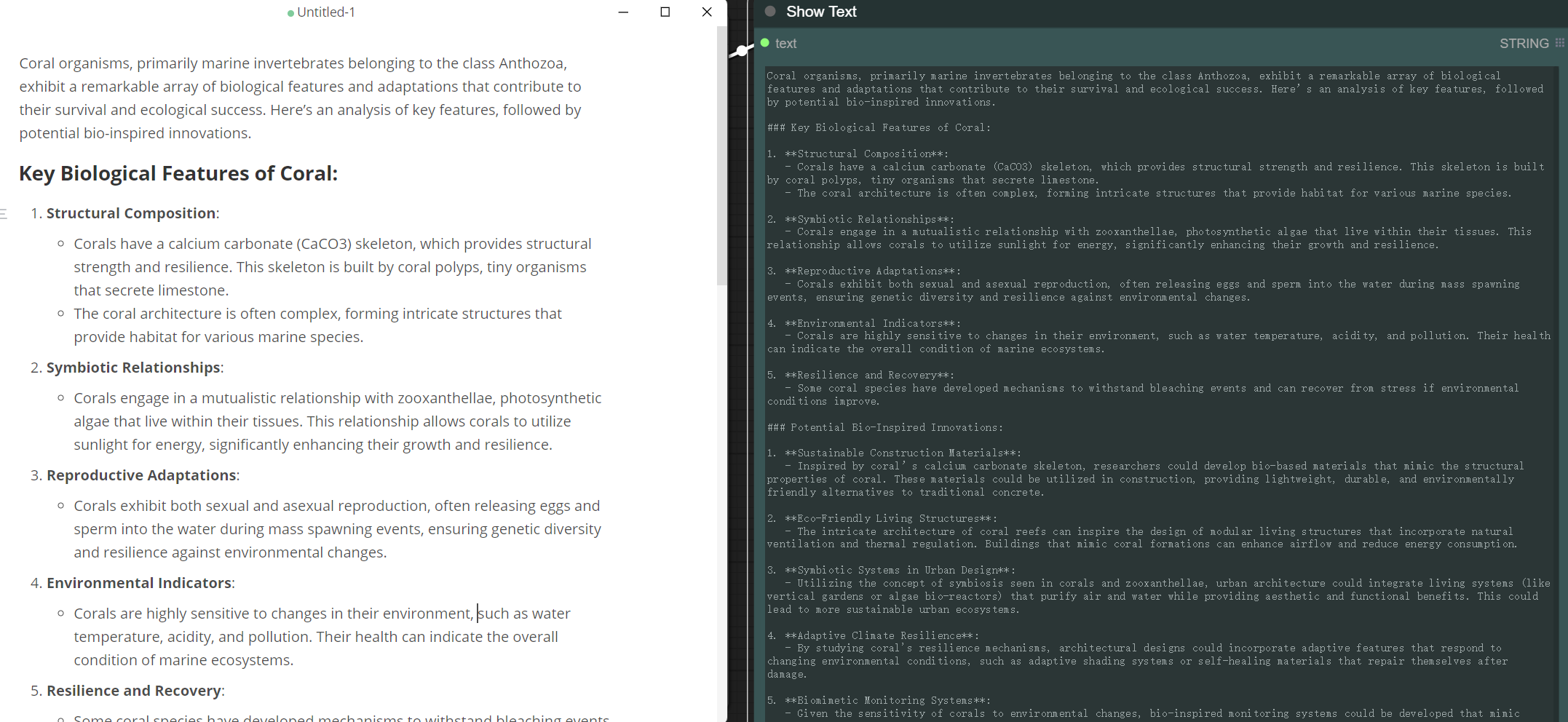Click the 'Reproductive Adaptations' list item
1568x722 pixels.
(x=141, y=475)
